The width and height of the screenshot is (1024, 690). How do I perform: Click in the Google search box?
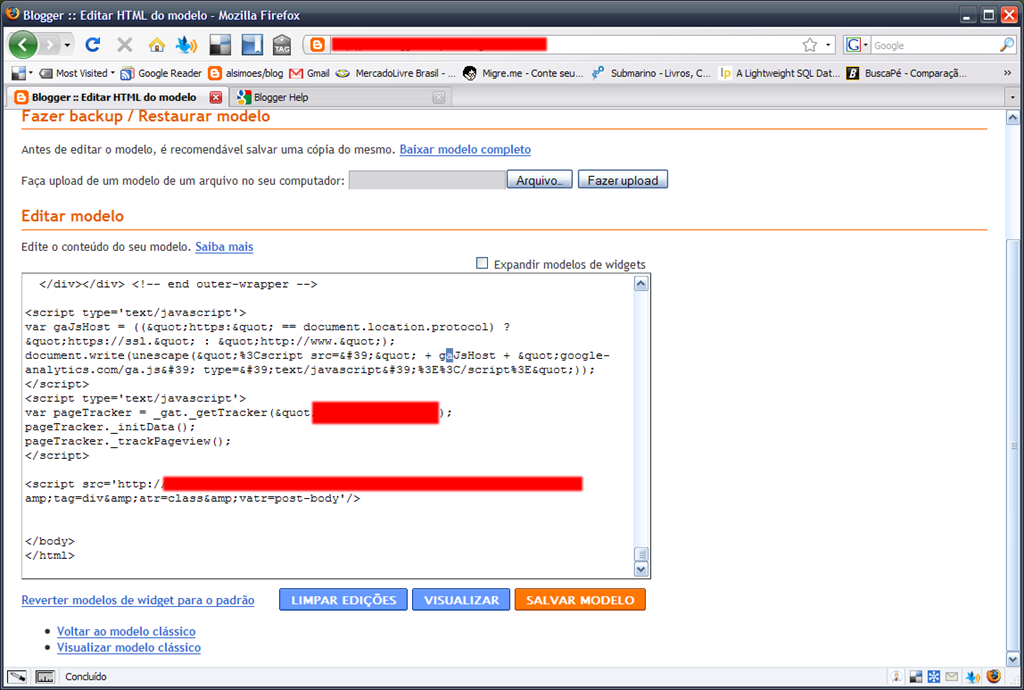click(935, 45)
